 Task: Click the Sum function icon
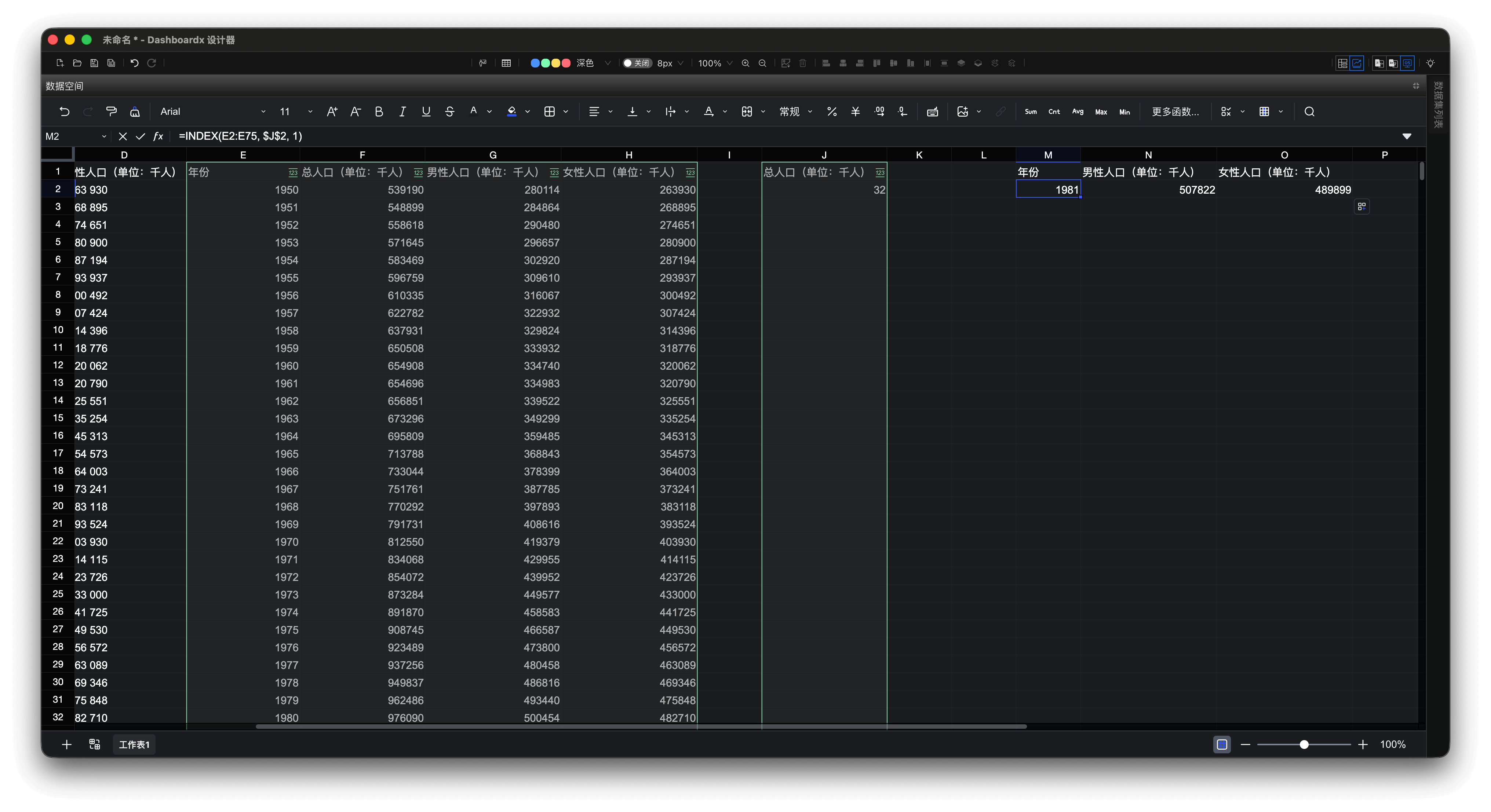pos(1030,111)
